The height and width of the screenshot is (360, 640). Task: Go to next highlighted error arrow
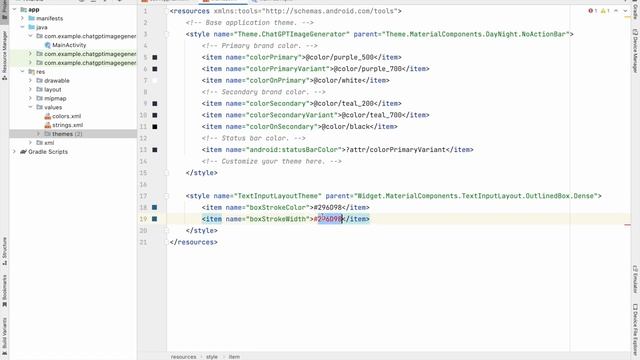(x=625, y=11)
